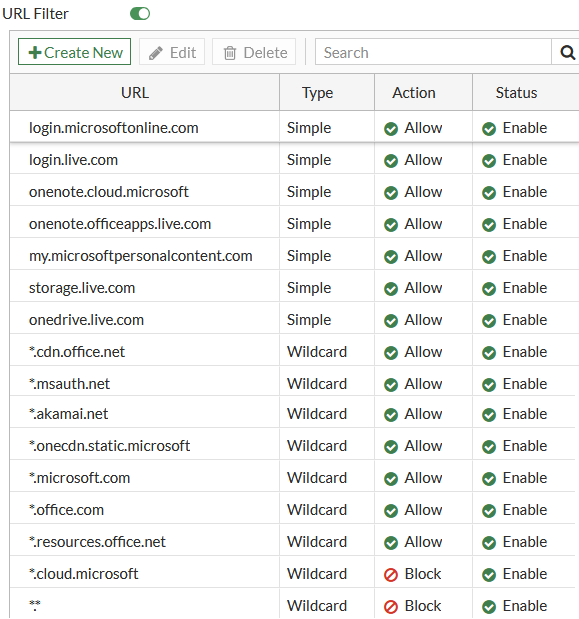The width and height of the screenshot is (579, 619).
Task: Click Enable status icon for *.cloud.microsoft
Action: (489, 575)
